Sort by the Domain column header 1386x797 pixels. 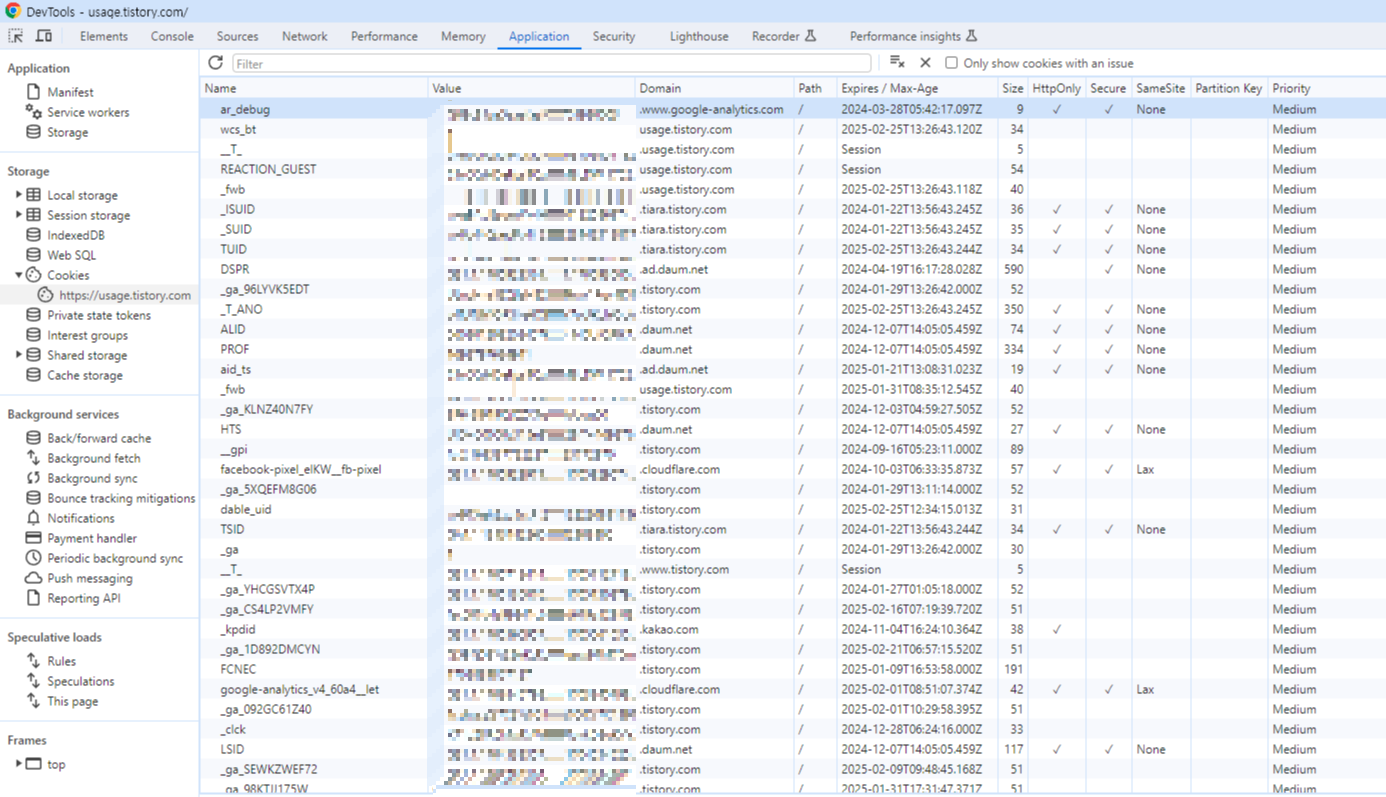pyautogui.click(x=715, y=88)
